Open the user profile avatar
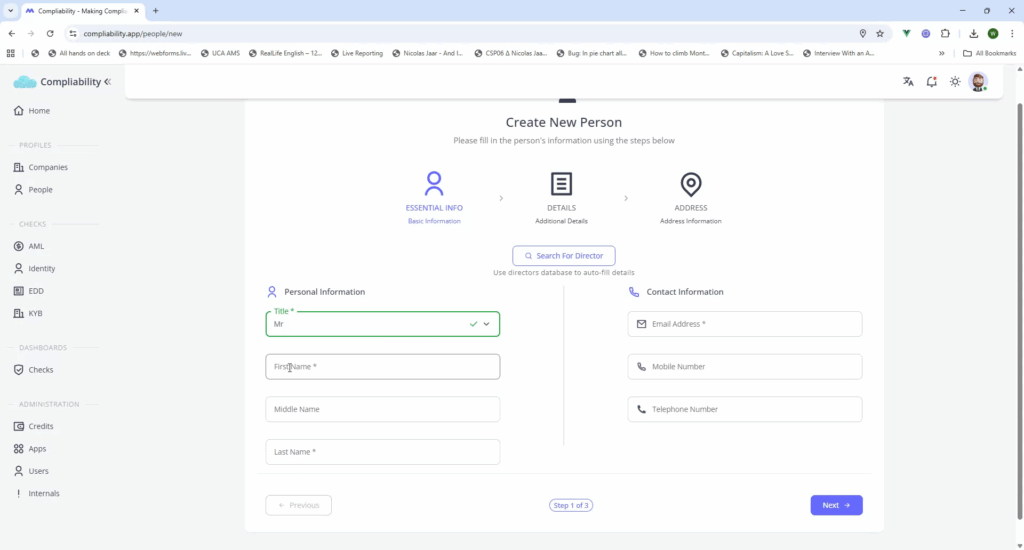This screenshot has width=1024, height=550. [x=978, y=82]
